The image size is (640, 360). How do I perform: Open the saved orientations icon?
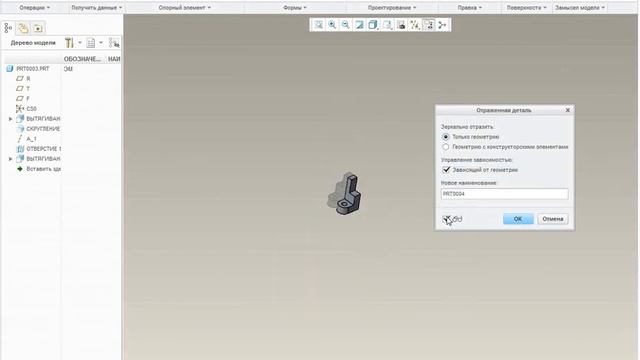point(387,25)
